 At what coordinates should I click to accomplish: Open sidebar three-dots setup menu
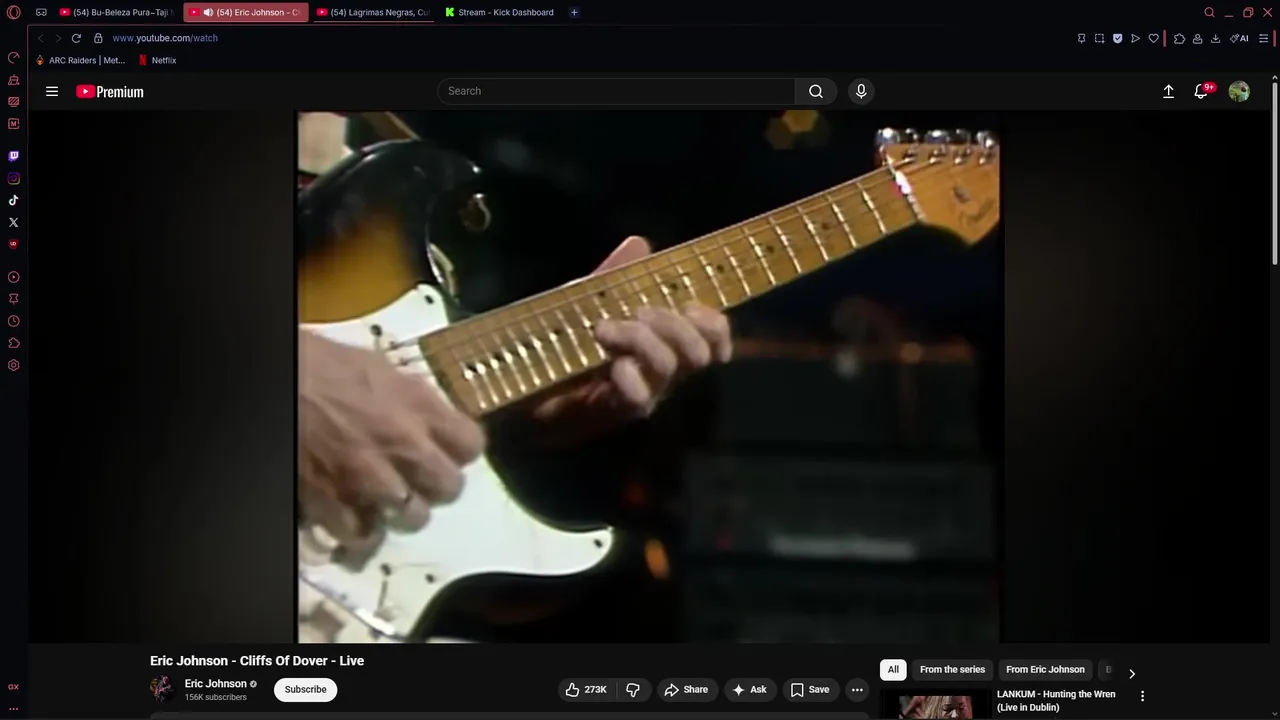pos(13,708)
